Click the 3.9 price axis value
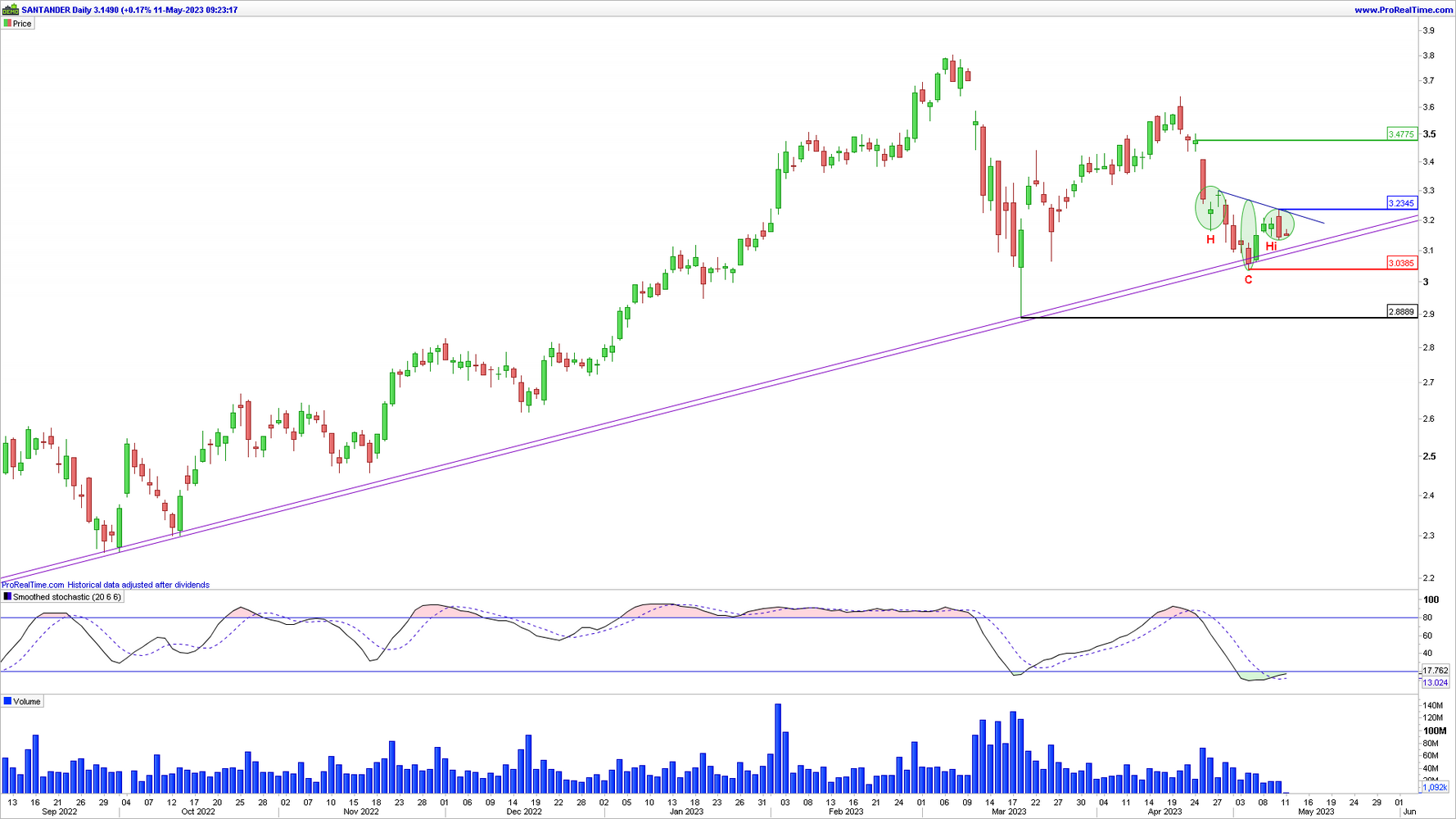This screenshot has height=819, width=1456. 1428,31
